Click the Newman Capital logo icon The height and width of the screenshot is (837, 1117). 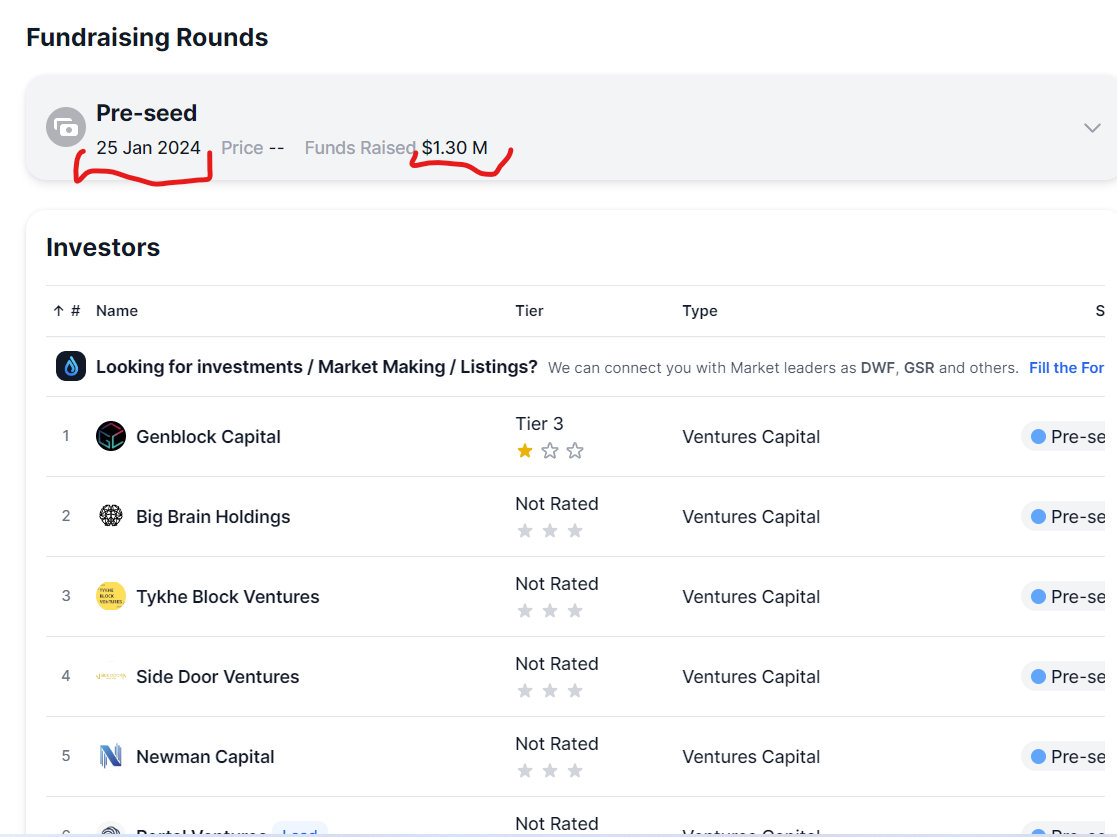111,756
